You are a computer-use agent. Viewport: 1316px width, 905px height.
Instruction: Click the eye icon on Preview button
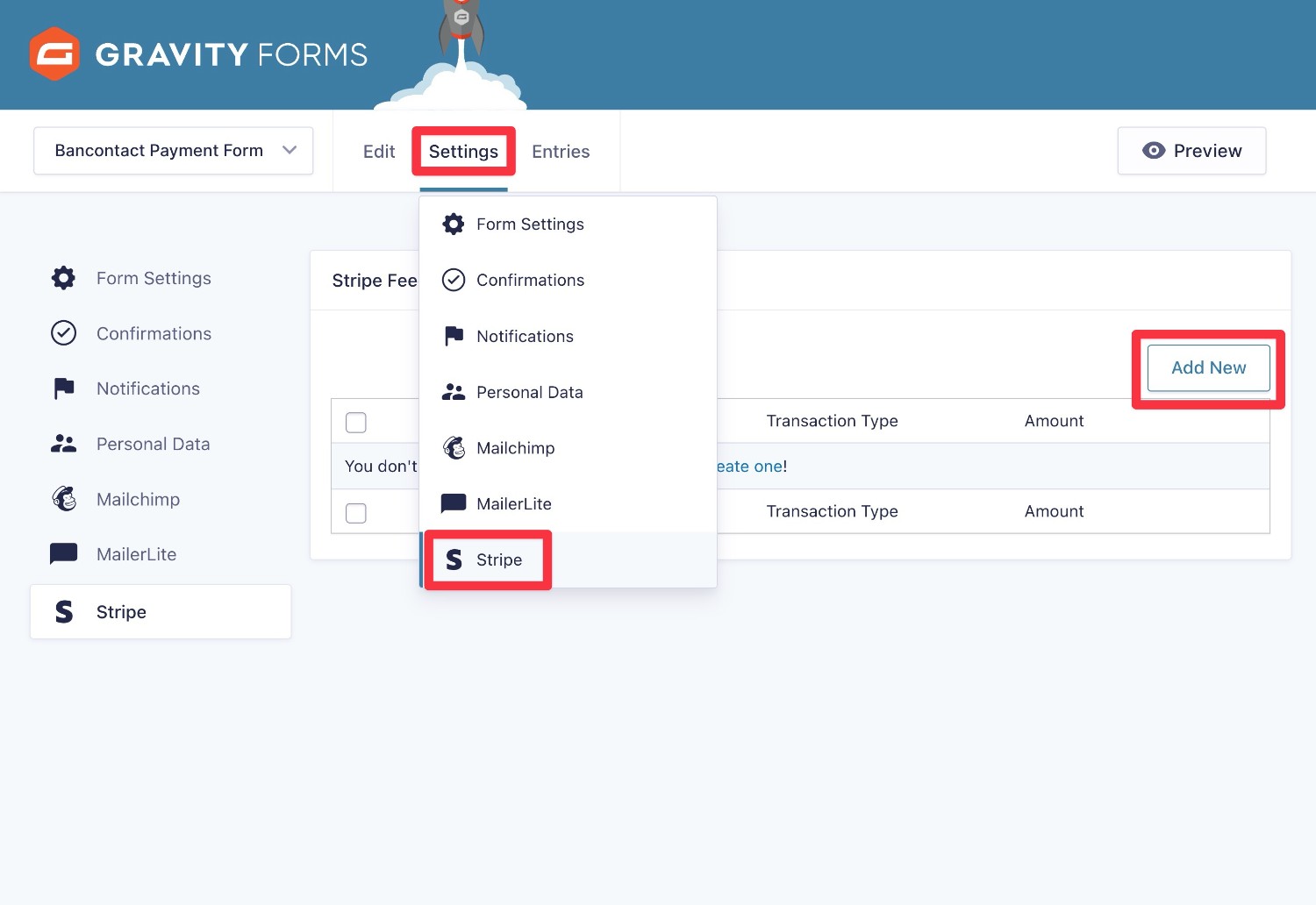[x=1154, y=151]
